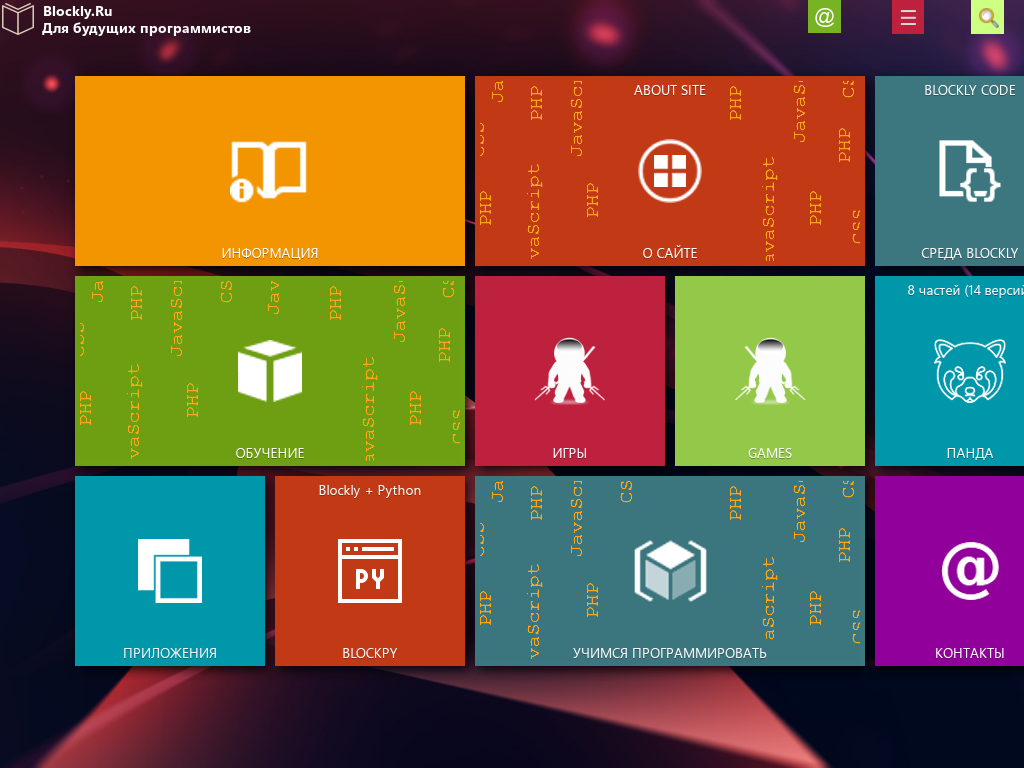Viewport: 1024px width, 768px height.
Task: Open УЧИМСЯ ПРОГРАММИРОВАТЬ label
Action: pos(669,653)
